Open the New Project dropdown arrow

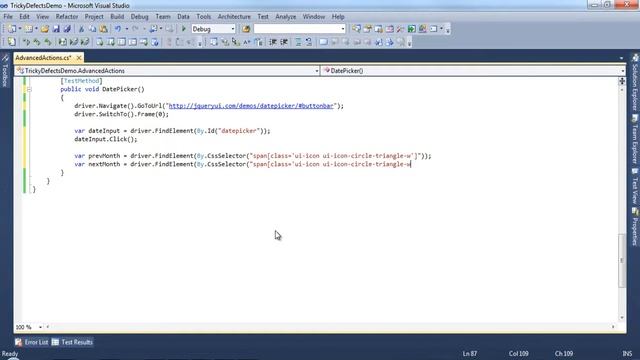click(20, 29)
